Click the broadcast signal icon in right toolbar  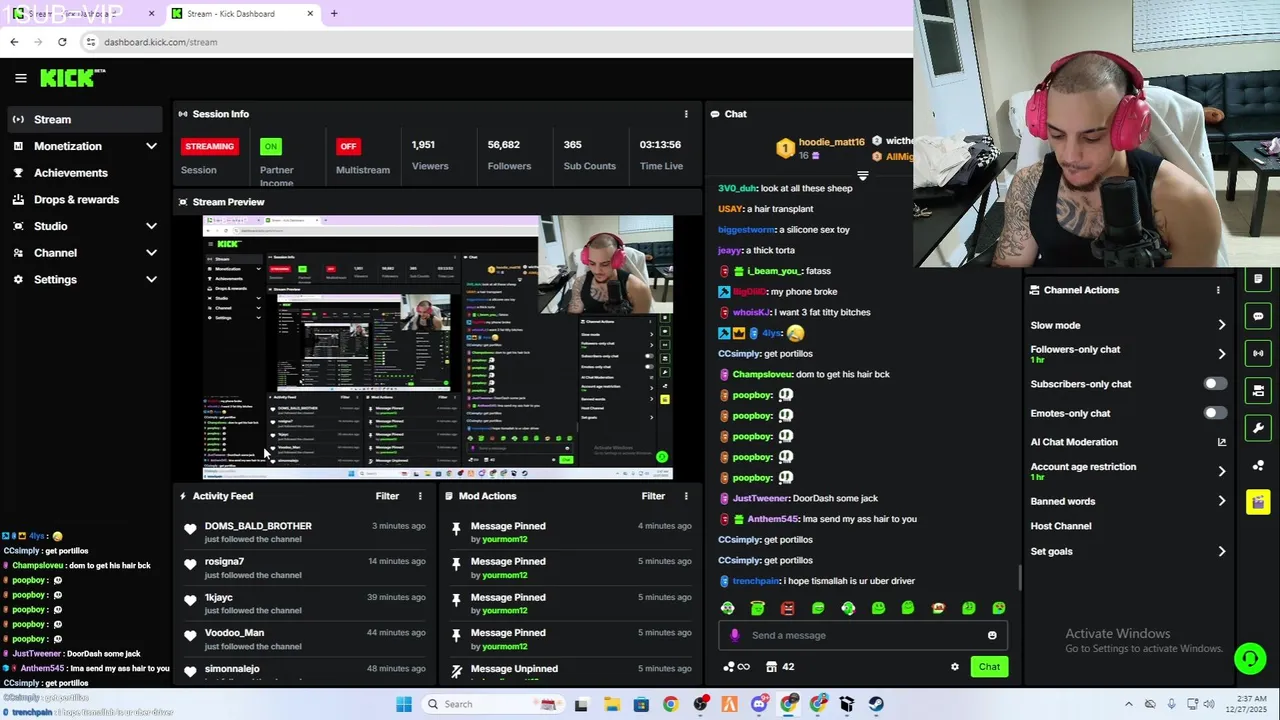click(1258, 353)
